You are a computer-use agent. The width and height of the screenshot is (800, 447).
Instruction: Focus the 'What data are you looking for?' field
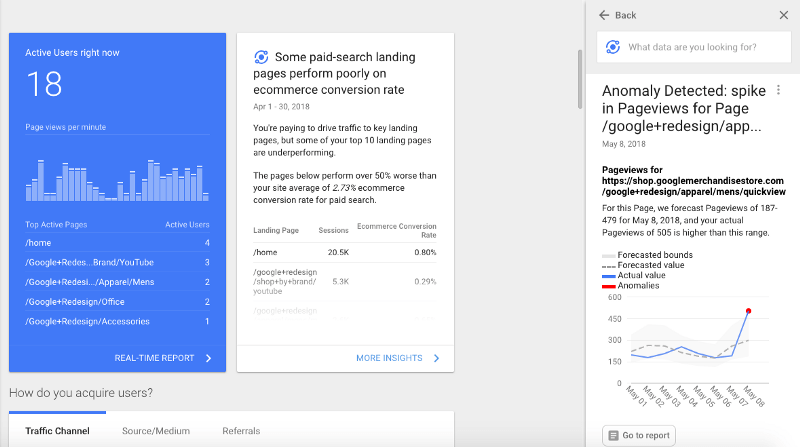pos(694,47)
